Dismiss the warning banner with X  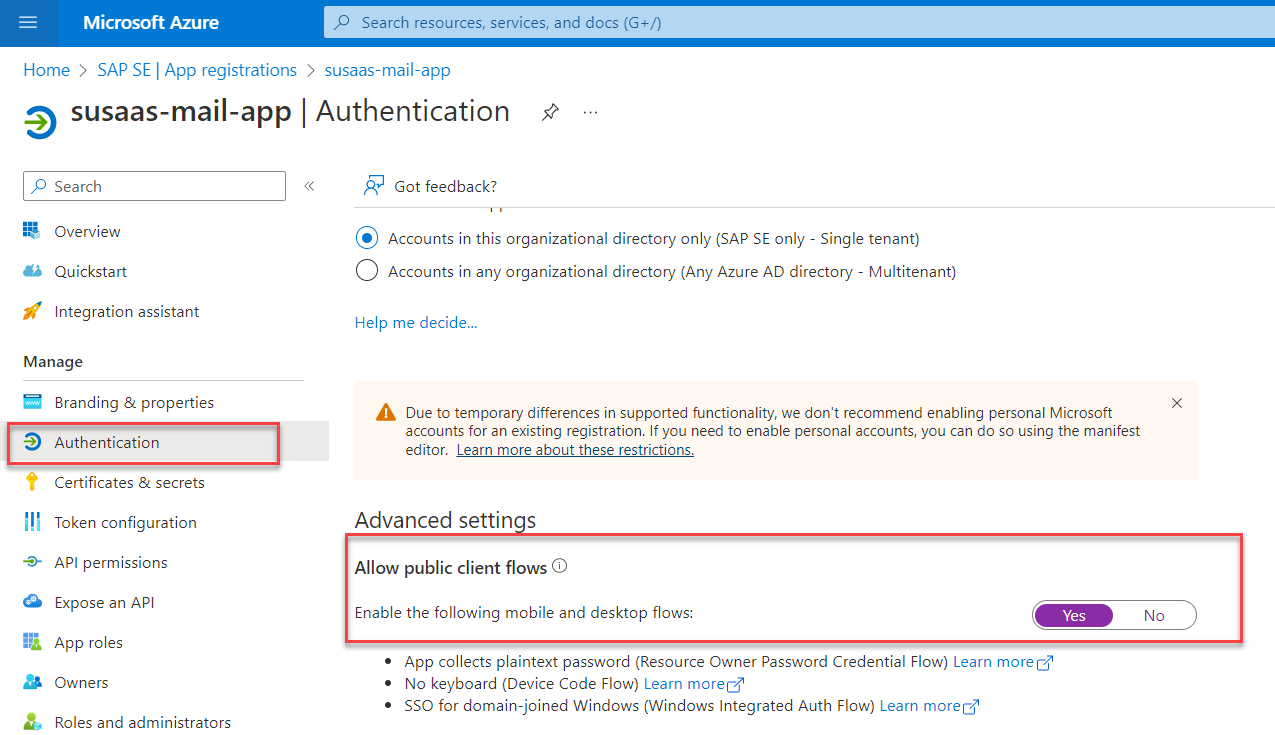point(1176,403)
